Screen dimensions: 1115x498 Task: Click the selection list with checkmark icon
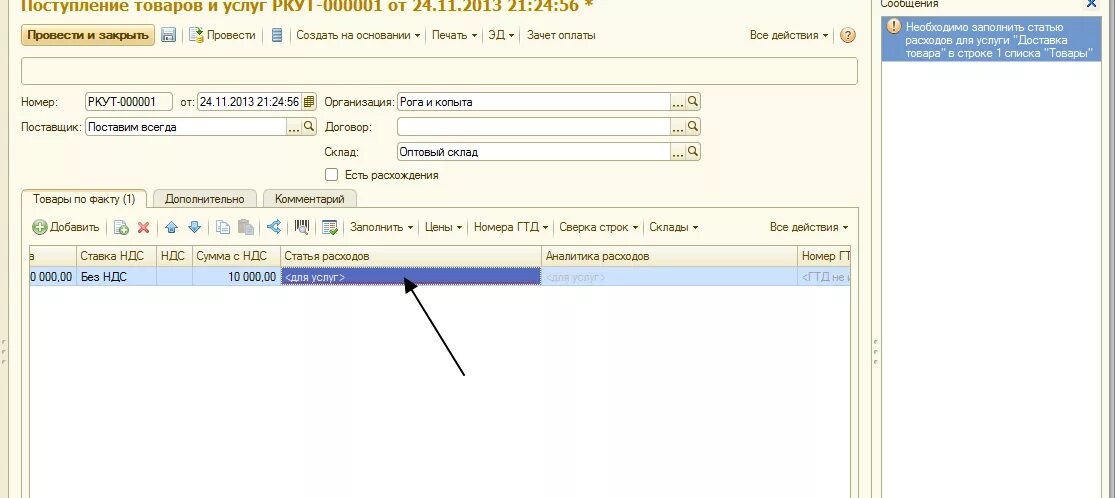(329, 227)
